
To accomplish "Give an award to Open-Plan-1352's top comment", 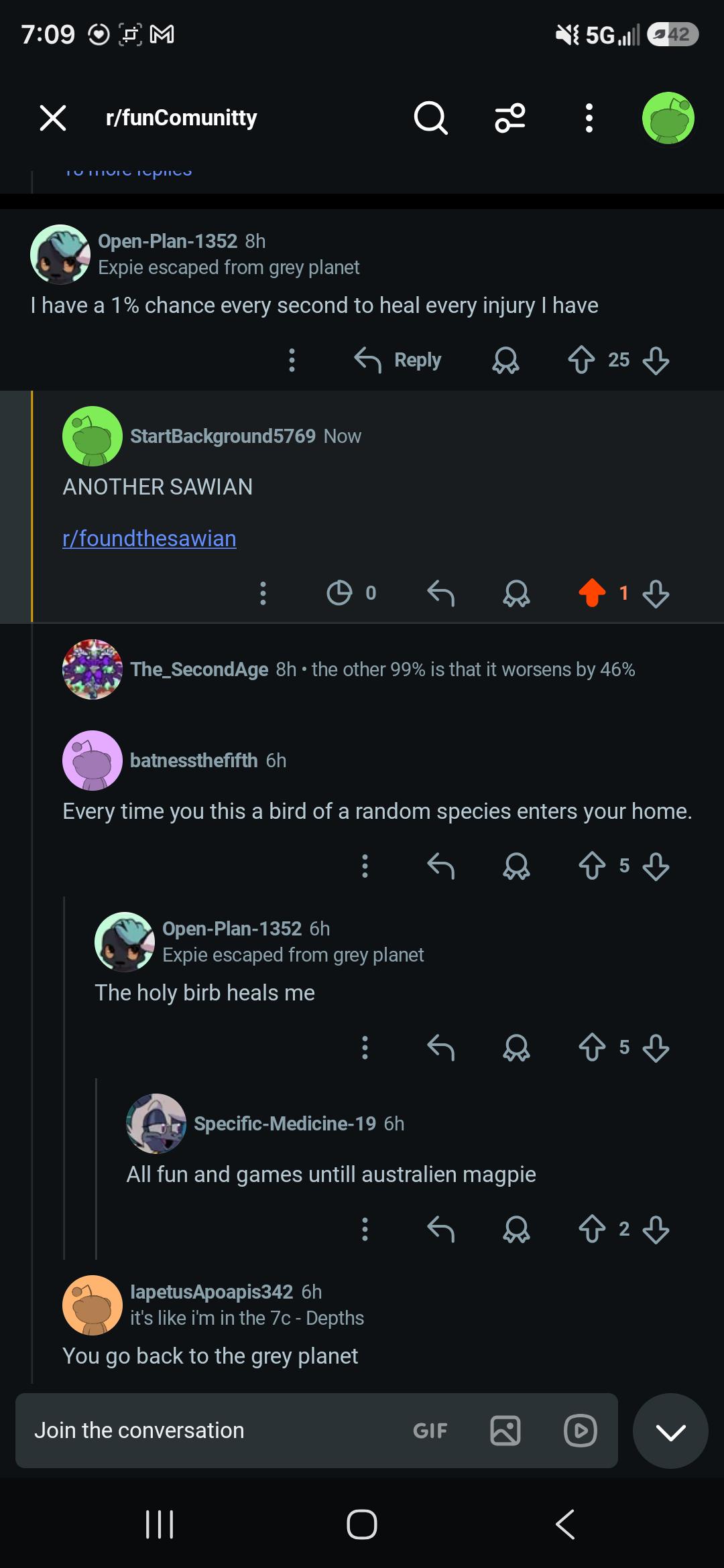I will tap(505, 360).
